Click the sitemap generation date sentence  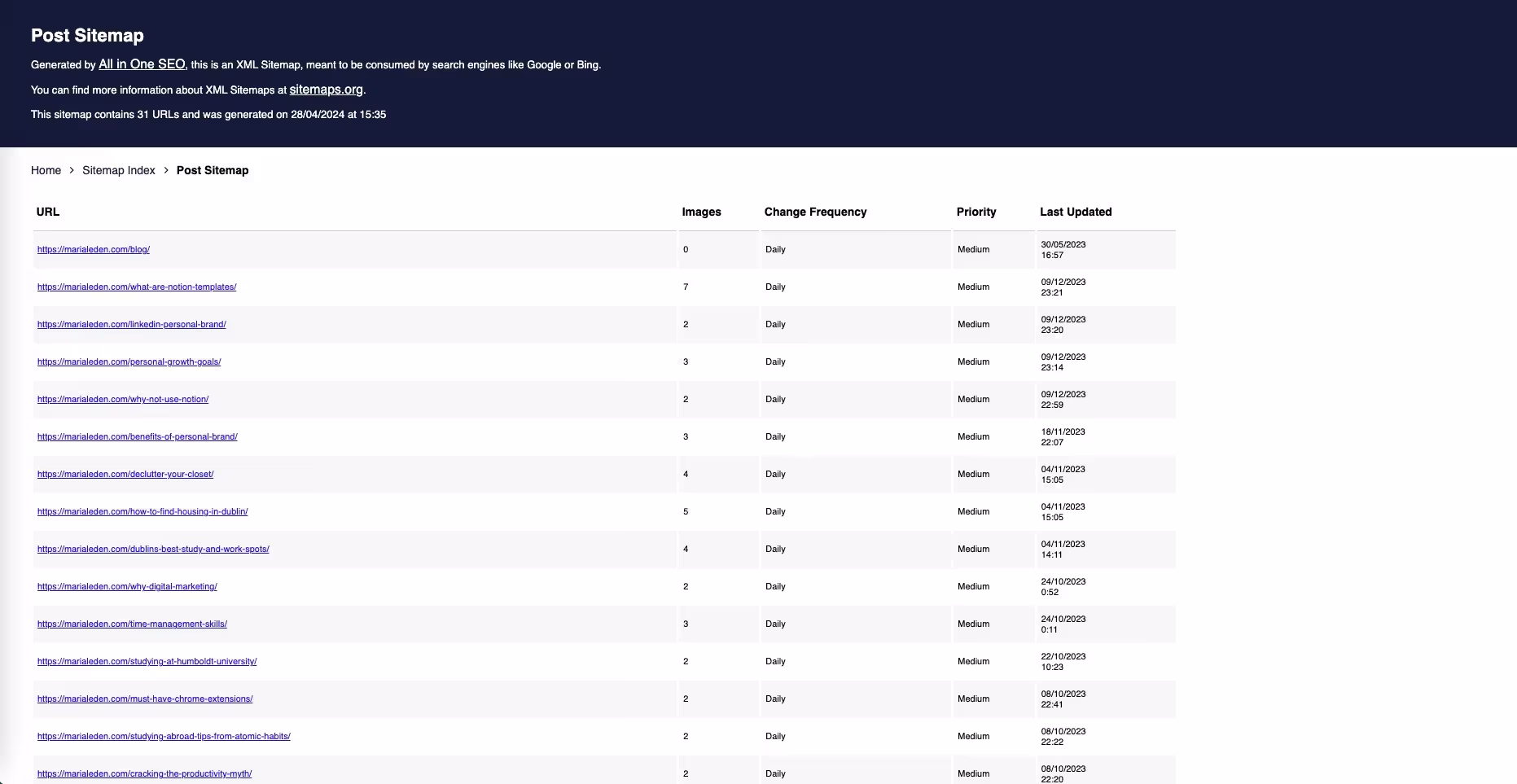[x=208, y=114]
